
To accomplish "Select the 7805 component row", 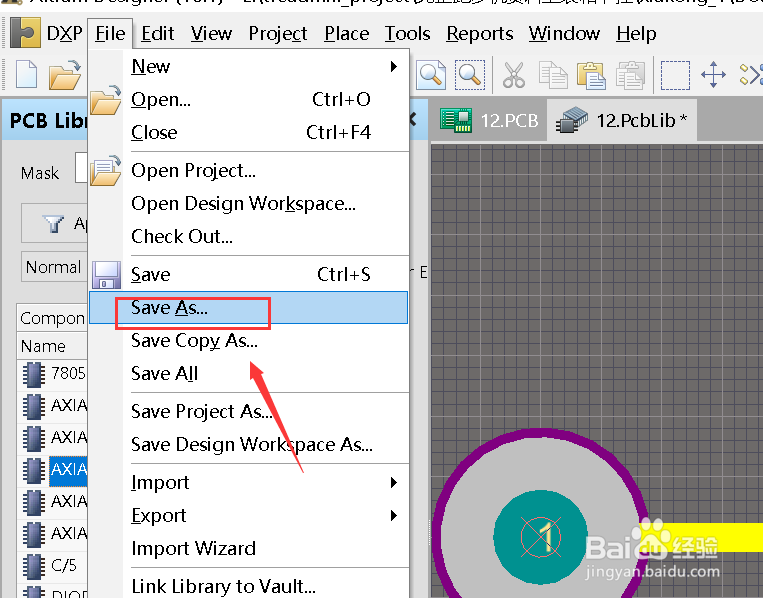I will point(52,374).
